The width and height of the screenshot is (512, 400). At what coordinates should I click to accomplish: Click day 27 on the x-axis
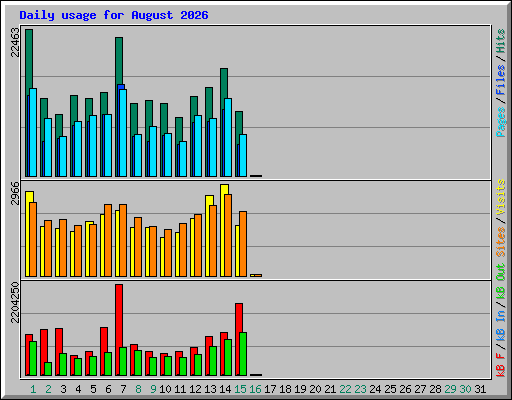point(420,389)
